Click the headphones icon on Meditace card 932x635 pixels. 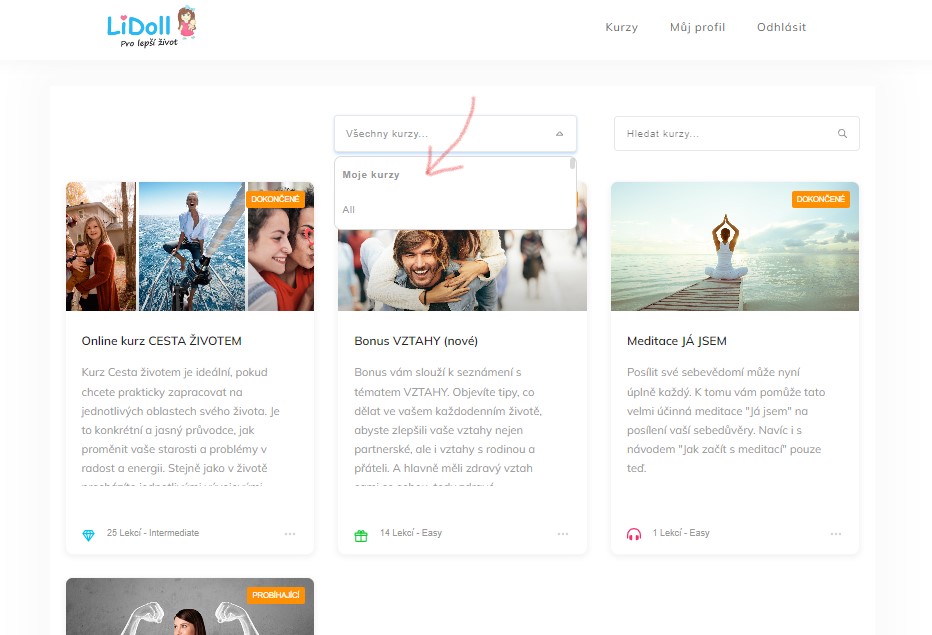point(633,534)
